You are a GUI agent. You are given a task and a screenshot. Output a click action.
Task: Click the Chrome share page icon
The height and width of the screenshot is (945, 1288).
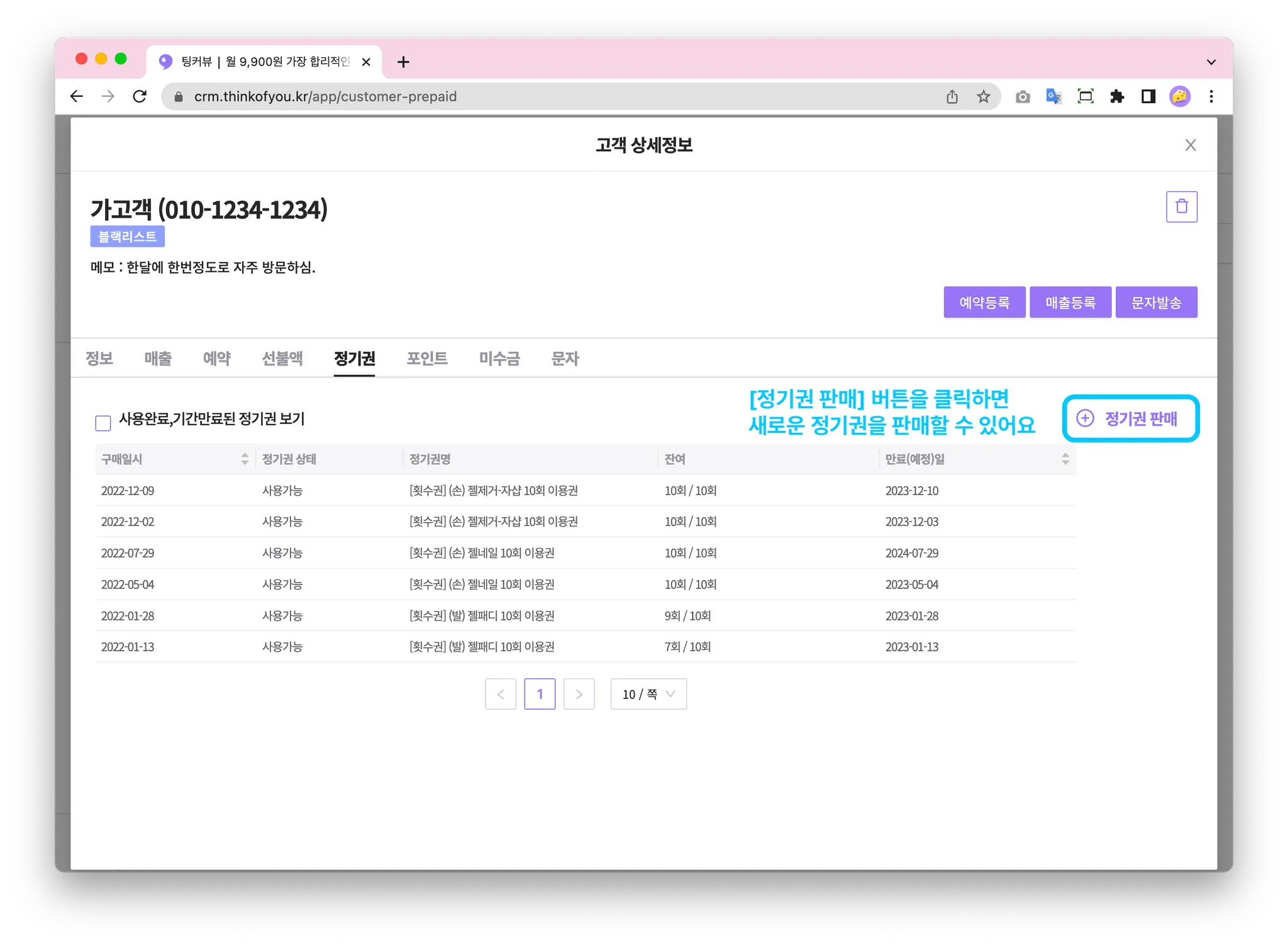tap(952, 96)
